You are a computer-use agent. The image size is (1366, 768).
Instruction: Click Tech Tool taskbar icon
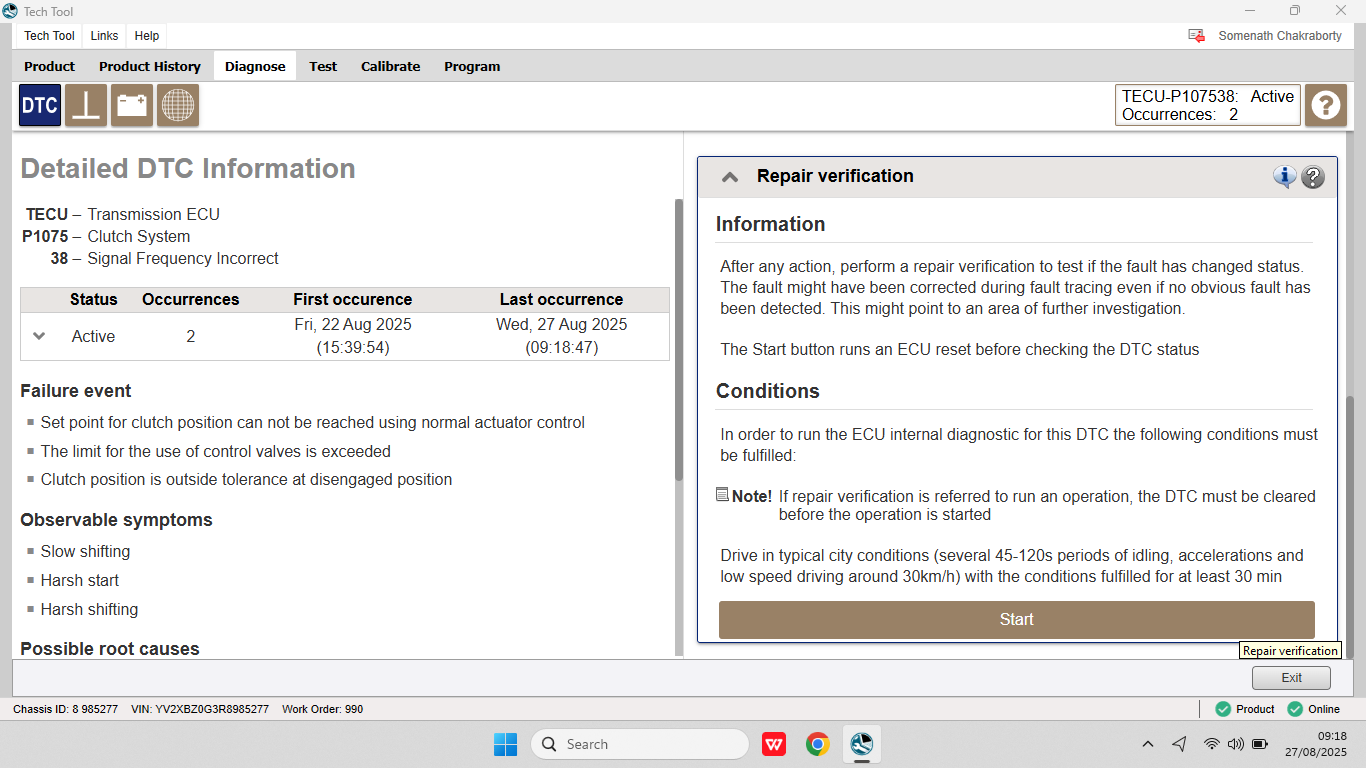click(x=862, y=744)
